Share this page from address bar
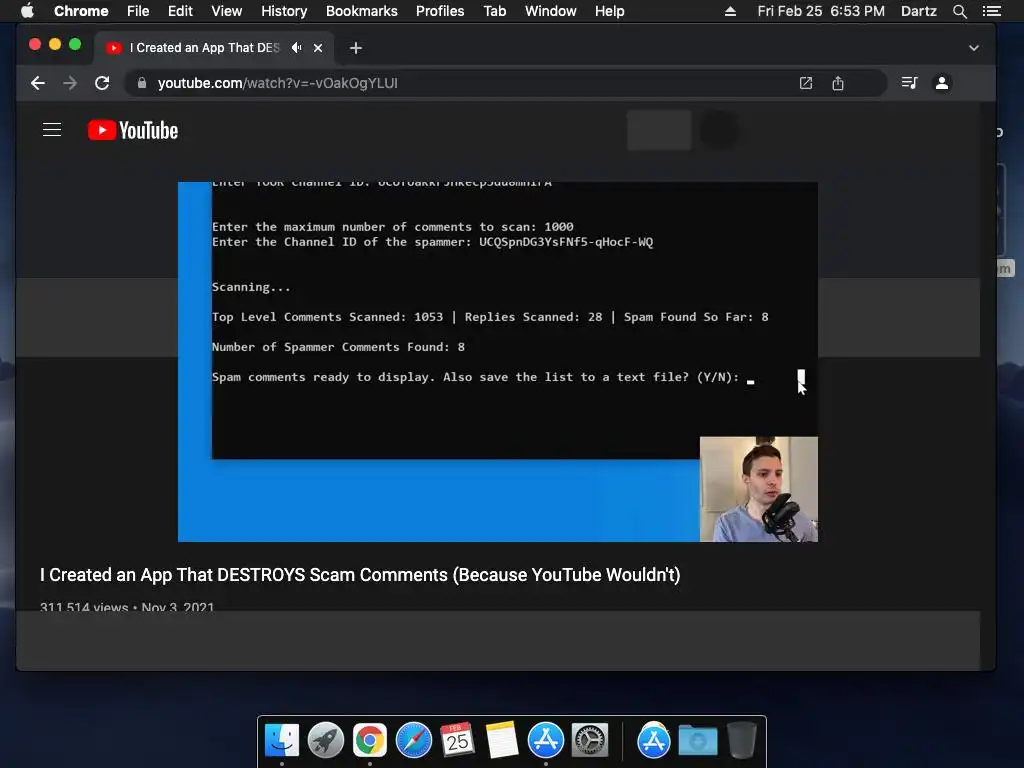 point(838,83)
